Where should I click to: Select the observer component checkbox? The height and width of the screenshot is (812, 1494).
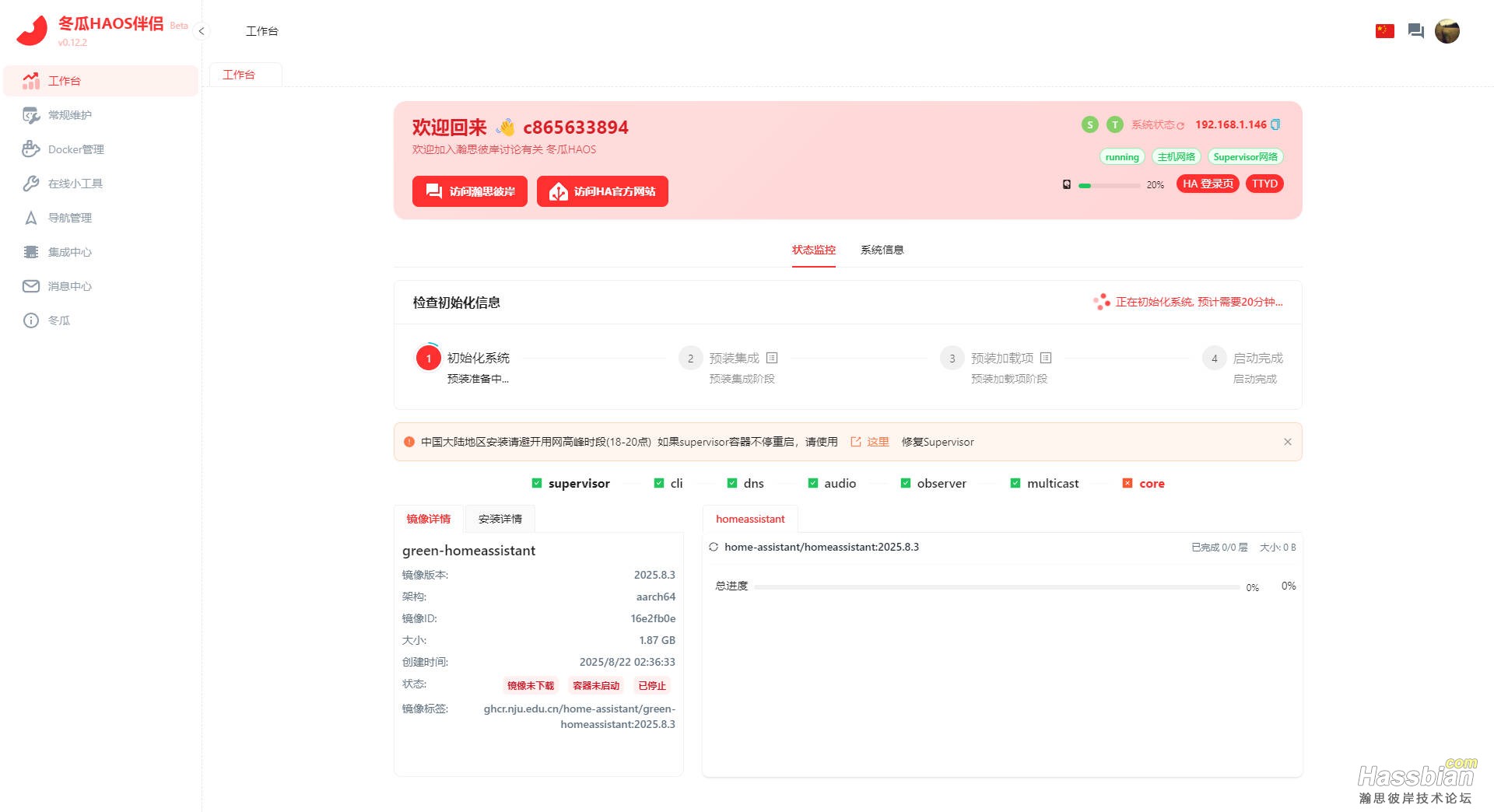(906, 483)
